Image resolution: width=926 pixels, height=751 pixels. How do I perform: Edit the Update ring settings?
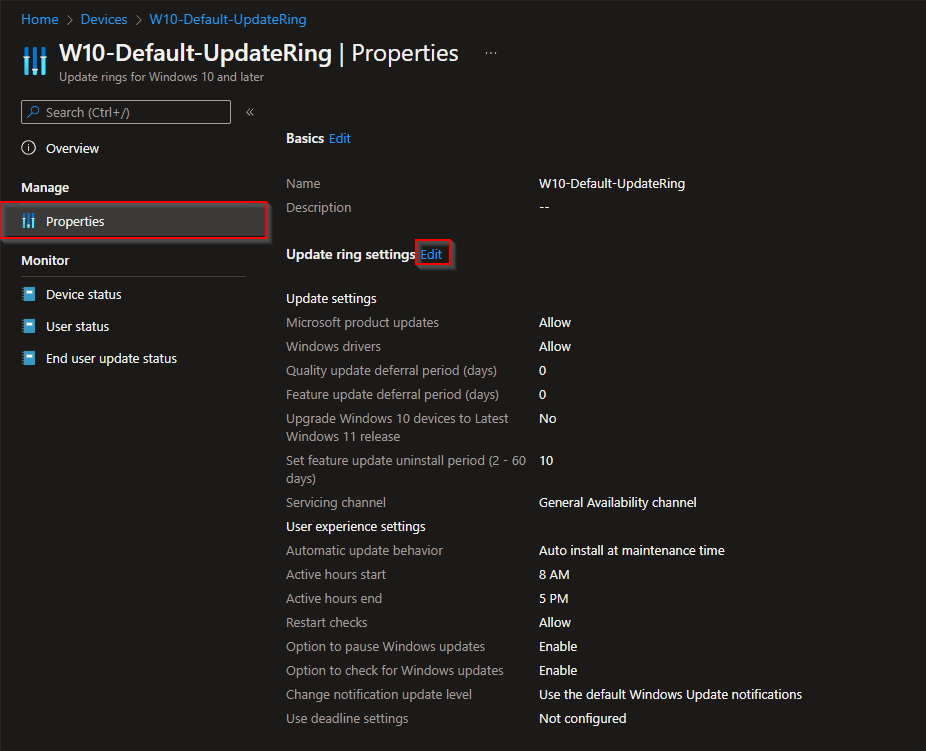[x=431, y=254]
